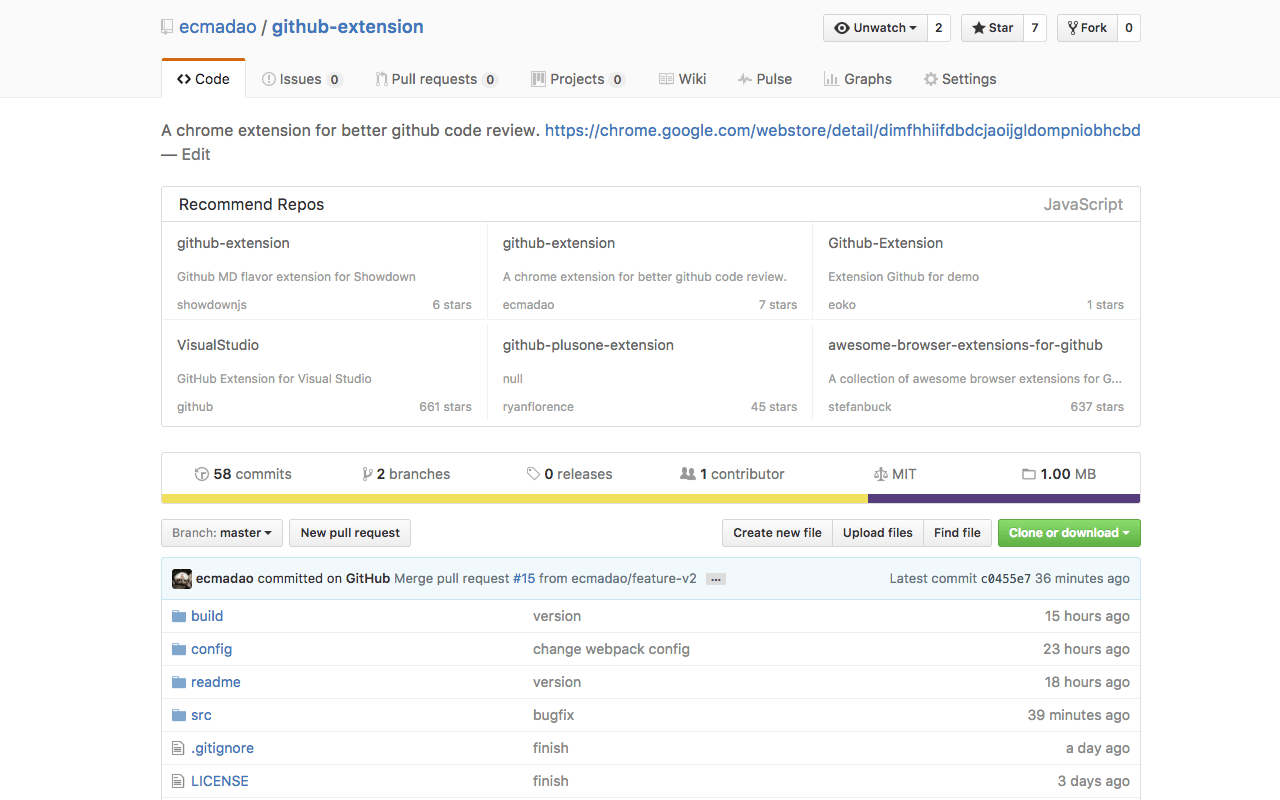Click the issues circle icon in tab bar
This screenshot has width=1280, height=800.
pyautogui.click(x=269, y=79)
